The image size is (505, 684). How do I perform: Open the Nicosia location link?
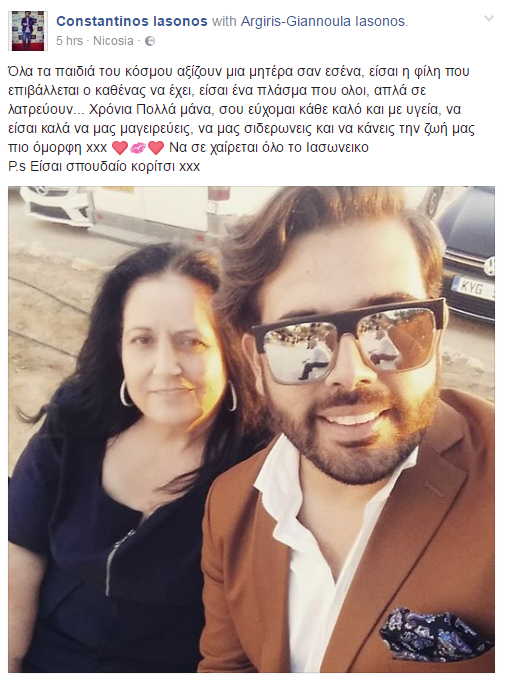coord(113,41)
